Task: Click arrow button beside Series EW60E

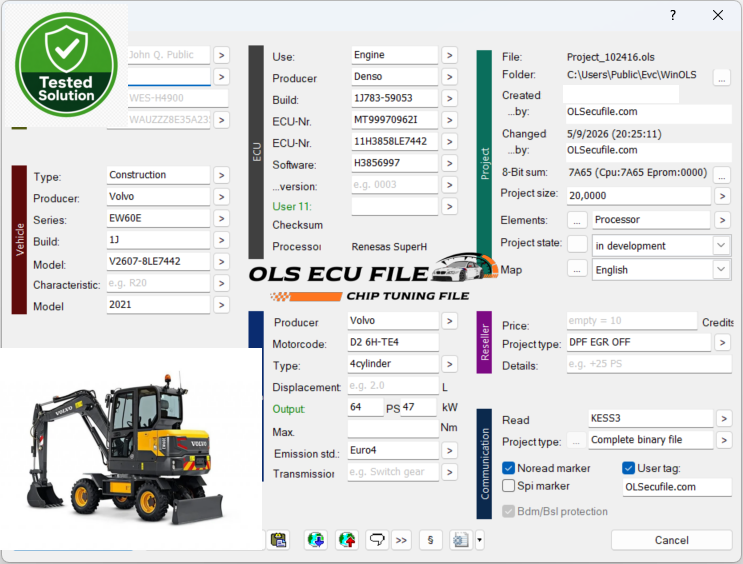Action: (221, 218)
